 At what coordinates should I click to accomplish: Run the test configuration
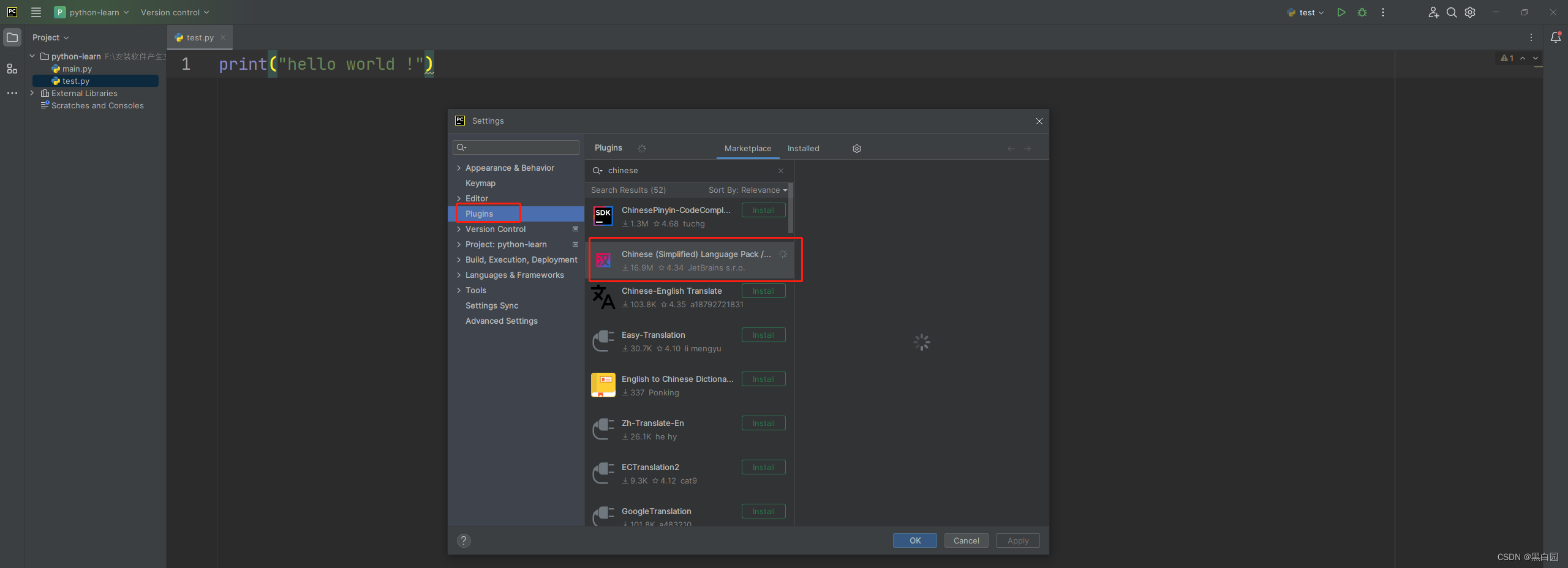tap(1341, 12)
